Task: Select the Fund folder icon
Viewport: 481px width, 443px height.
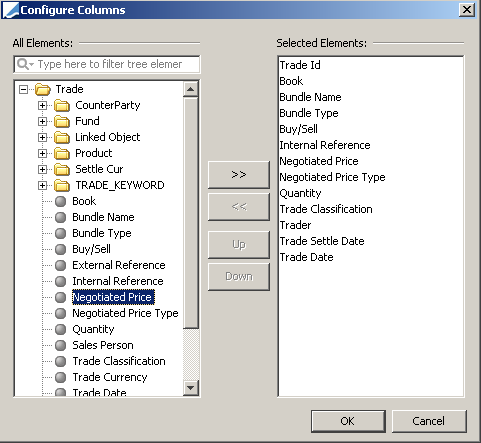Action: [62, 122]
